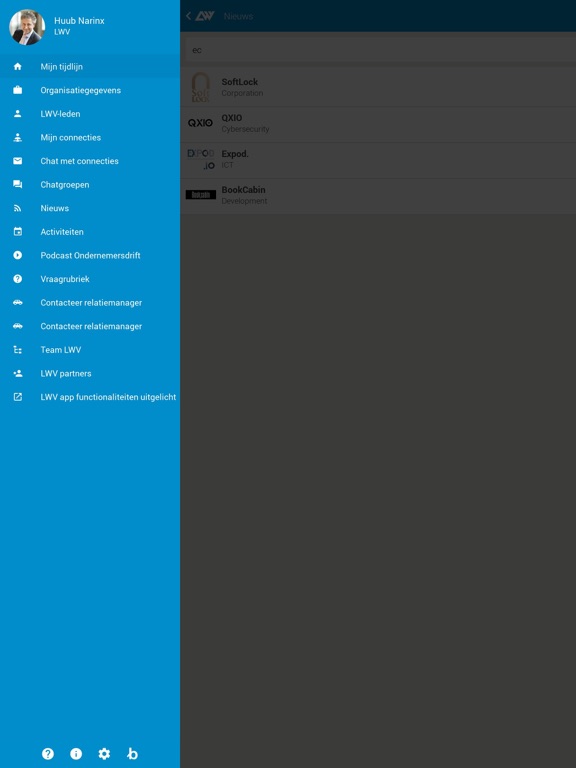Select Nieuws in the side menu
Viewport: 576px width, 768px height.
tap(90, 208)
